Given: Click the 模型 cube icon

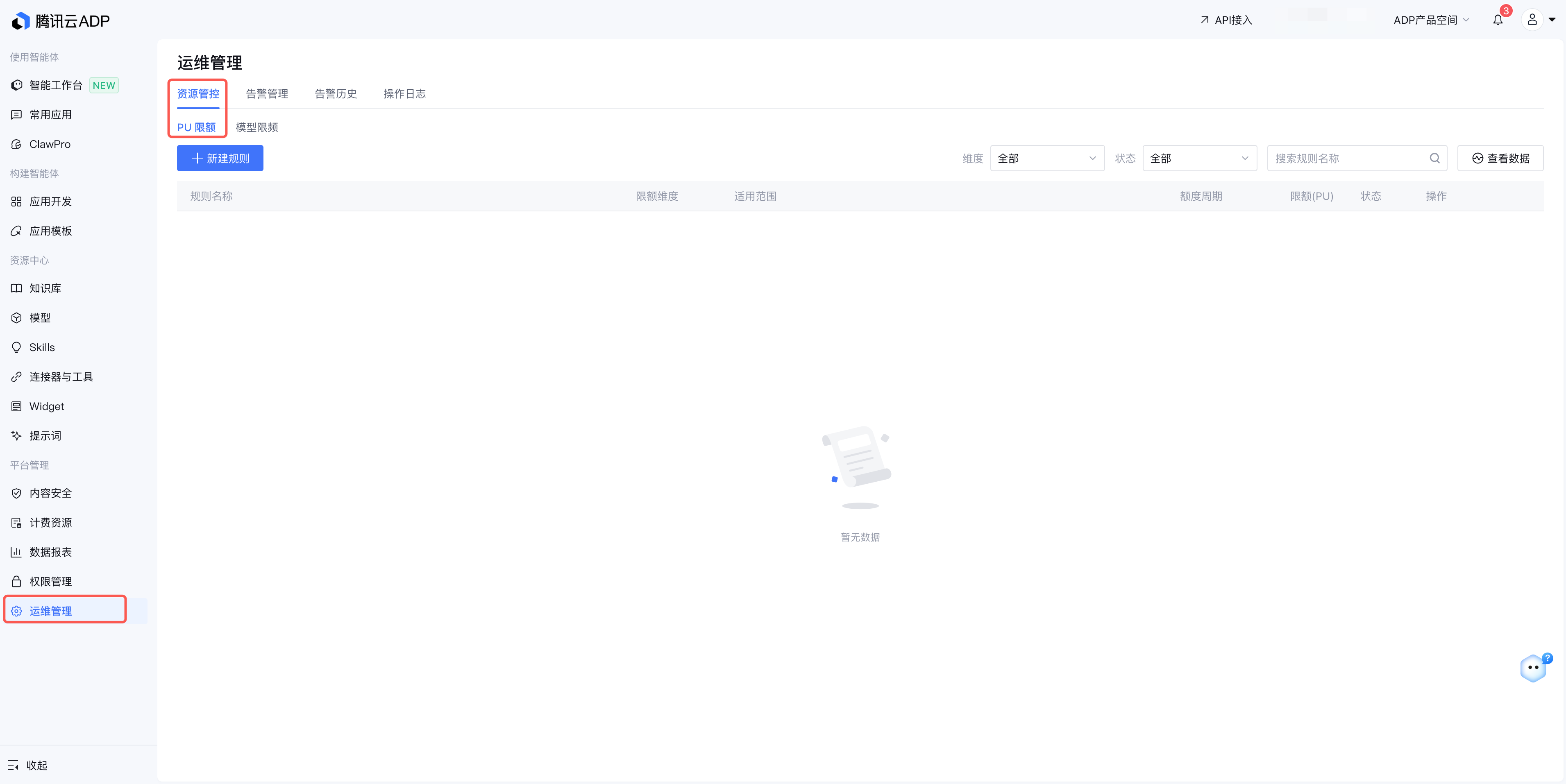Looking at the screenshot, I should pyautogui.click(x=16, y=318).
